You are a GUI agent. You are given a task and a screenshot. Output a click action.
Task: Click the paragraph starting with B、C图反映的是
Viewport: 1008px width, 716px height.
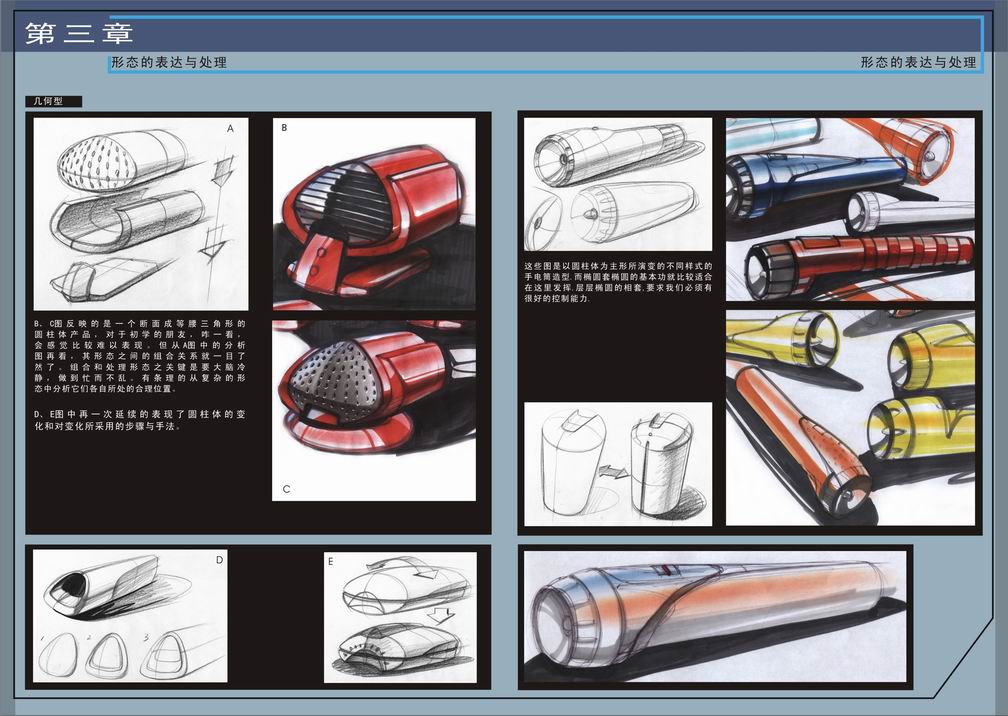(x=140, y=356)
